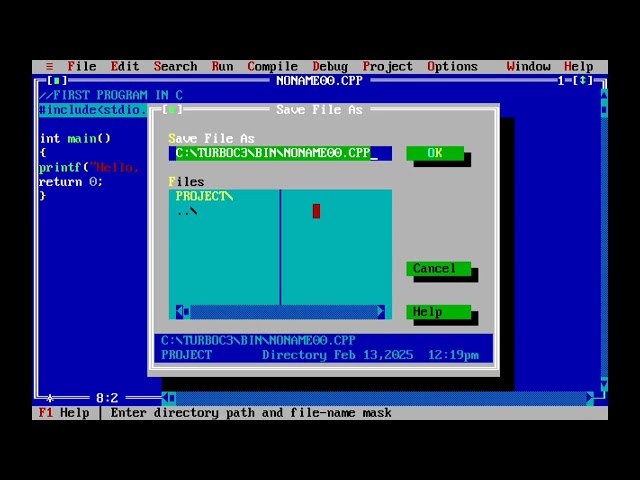Screen dimensions: 640x480
Task: Open the Edit menu
Action: (124, 67)
